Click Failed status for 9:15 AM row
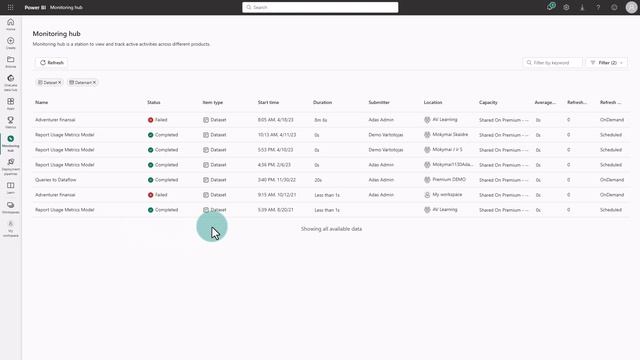Viewport: 640px width, 360px height. pyautogui.click(x=158, y=195)
